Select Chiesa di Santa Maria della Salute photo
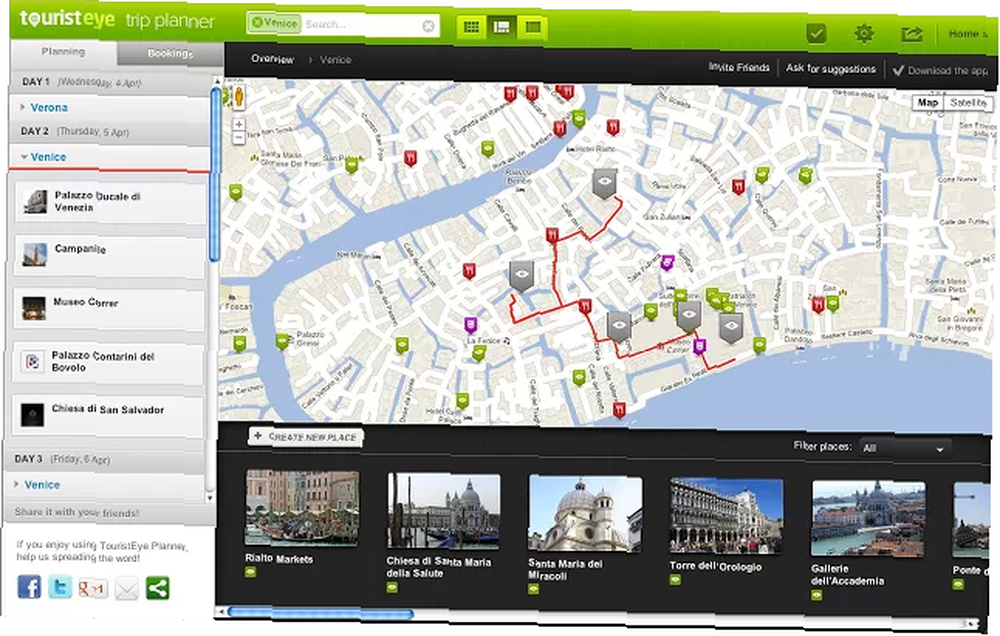 pos(444,511)
